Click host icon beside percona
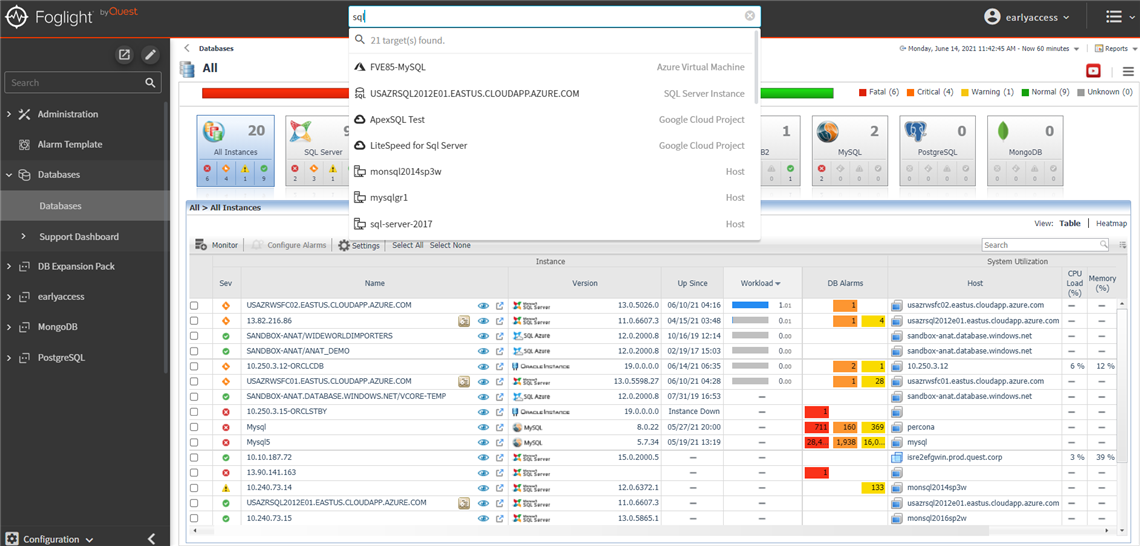Screen dimensions: 1140x546 coord(896,427)
